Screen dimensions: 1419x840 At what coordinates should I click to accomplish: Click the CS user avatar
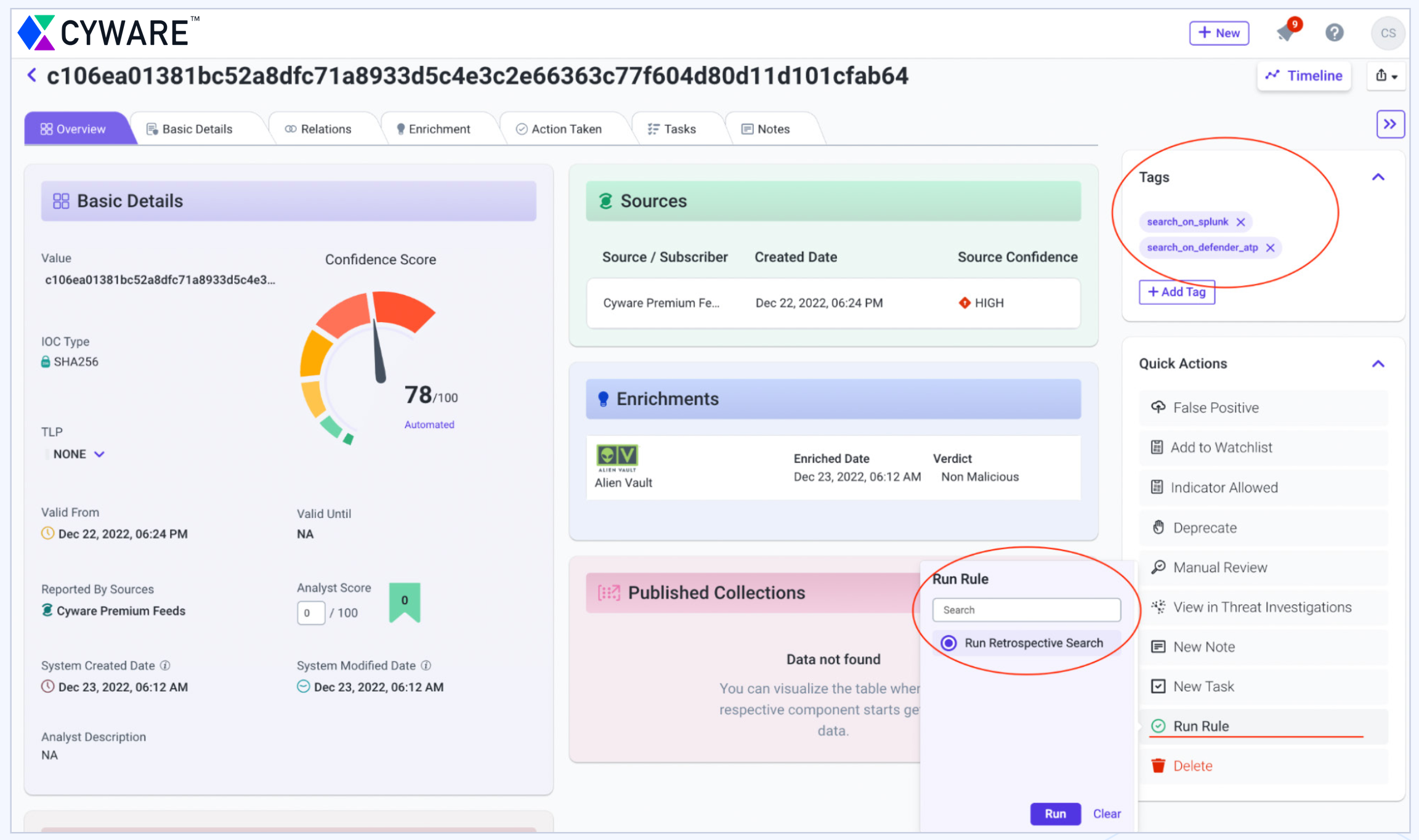[x=1388, y=33]
